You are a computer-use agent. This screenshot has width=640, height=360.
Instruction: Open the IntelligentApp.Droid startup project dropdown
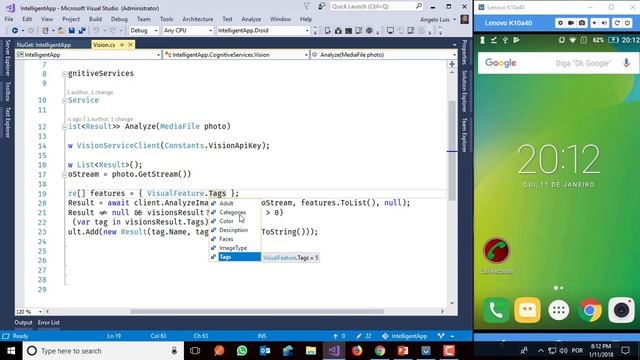coord(263,31)
